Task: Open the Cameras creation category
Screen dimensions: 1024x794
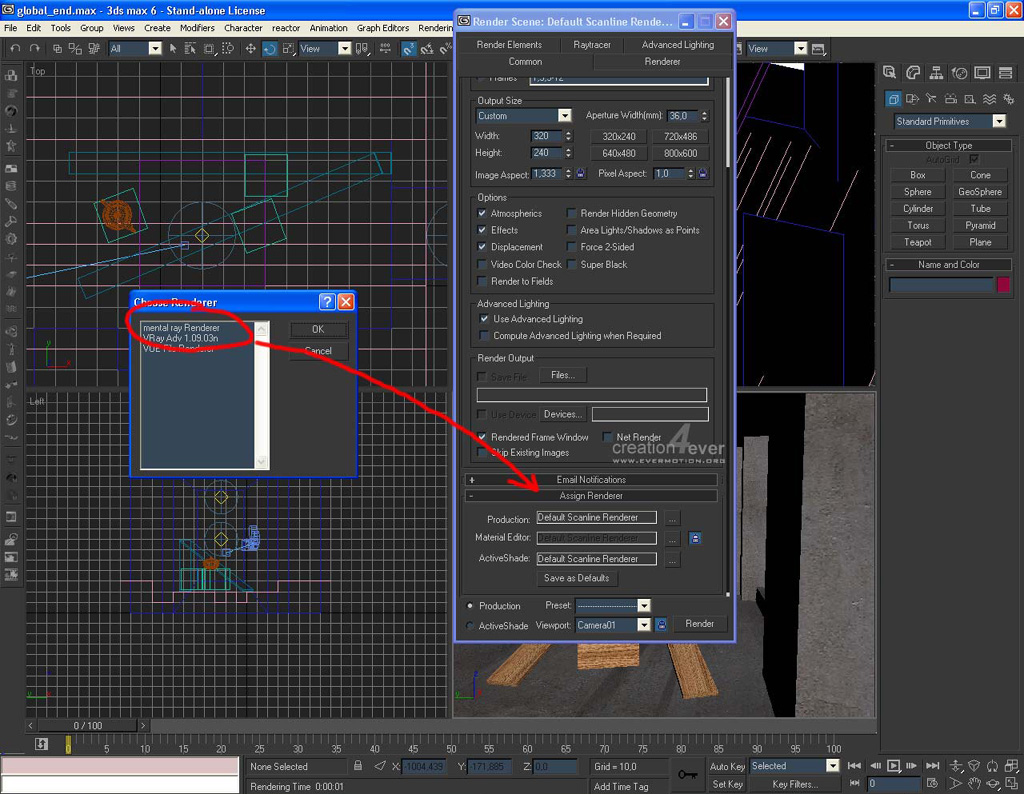Action: pos(950,98)
